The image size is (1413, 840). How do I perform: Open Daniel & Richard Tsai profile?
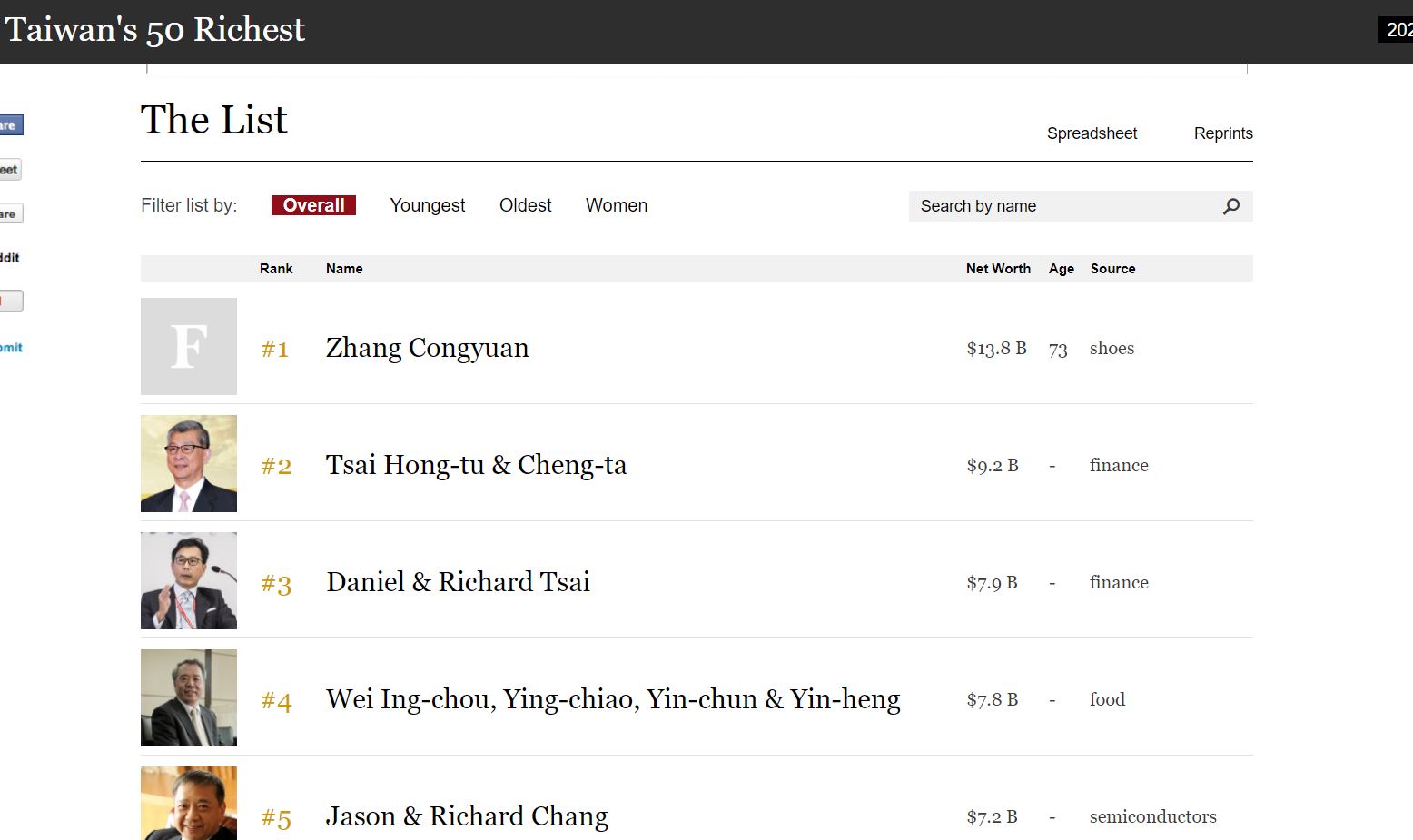[x=458, y=582]
